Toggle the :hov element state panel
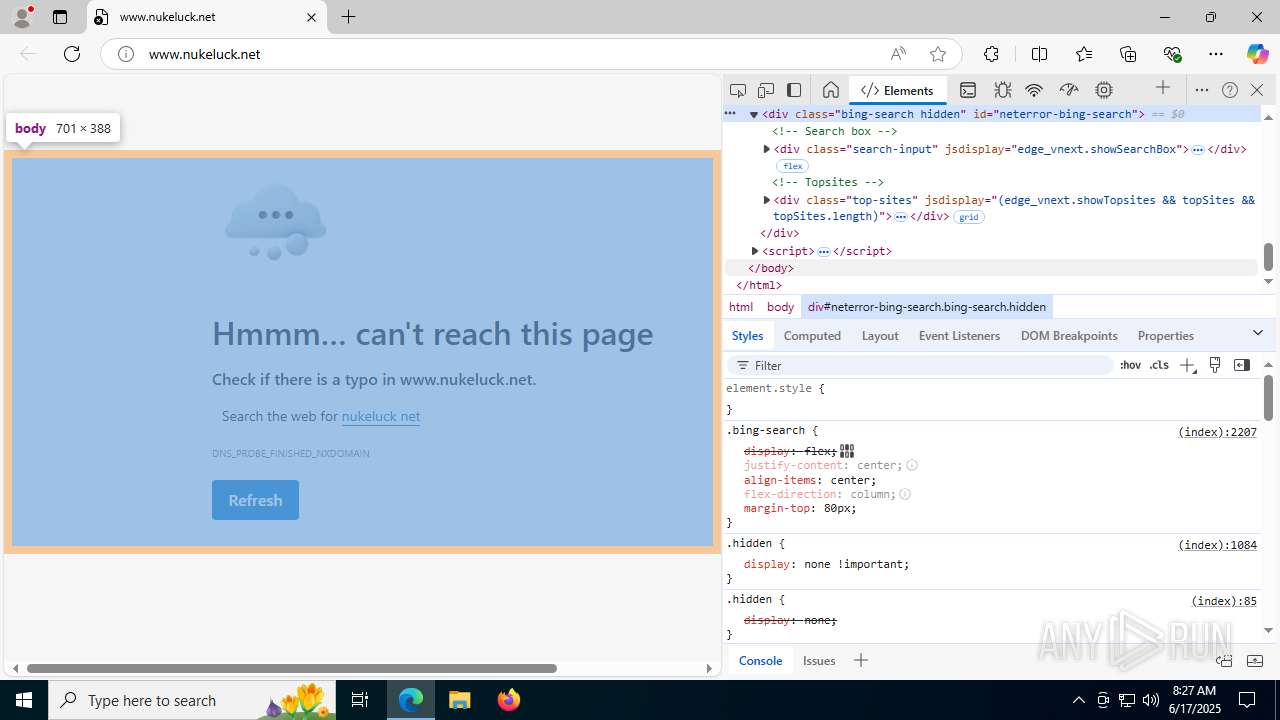The image size is (1280, 720). pos(1130,365)
